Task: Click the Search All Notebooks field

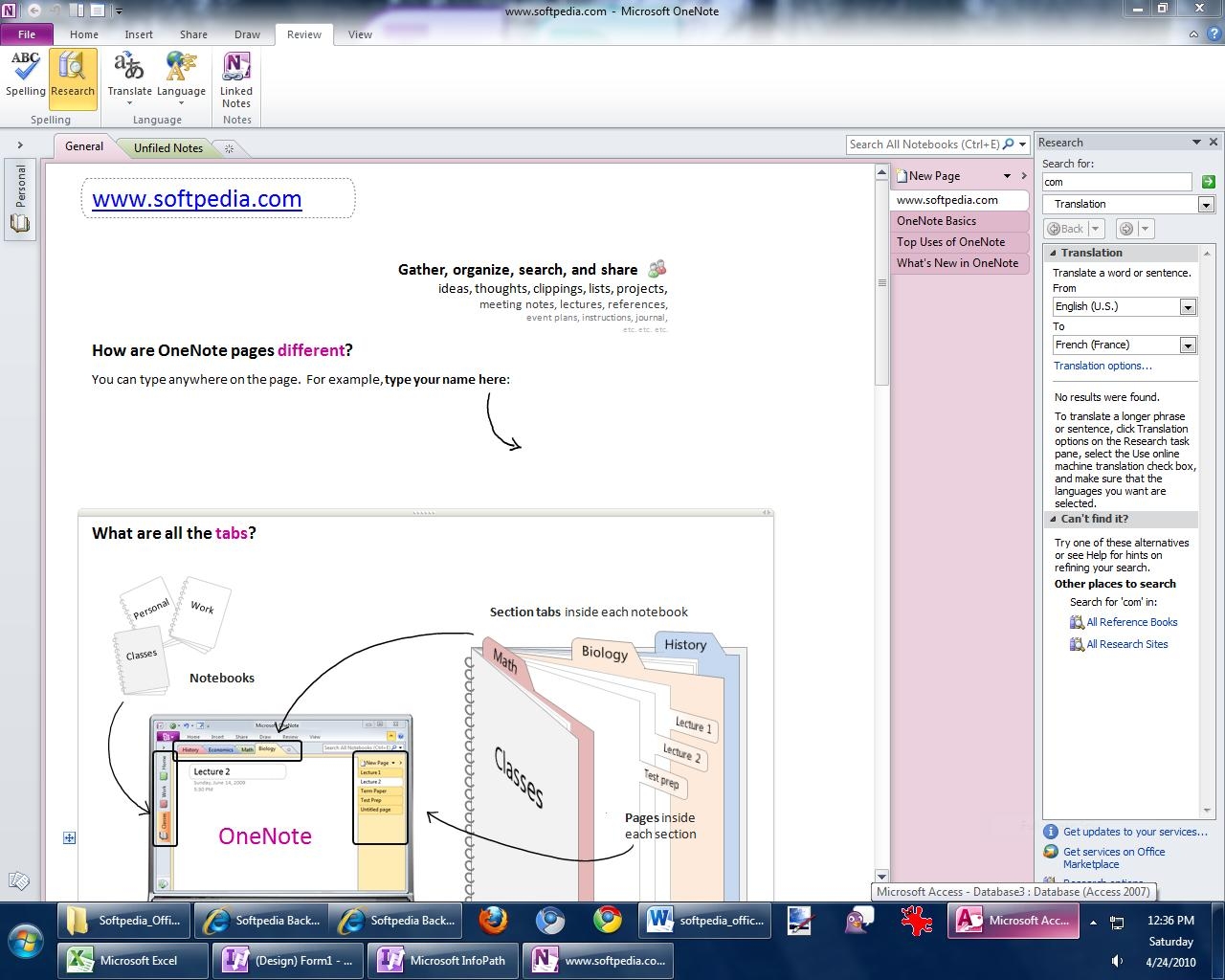Action: click(923, 145)
